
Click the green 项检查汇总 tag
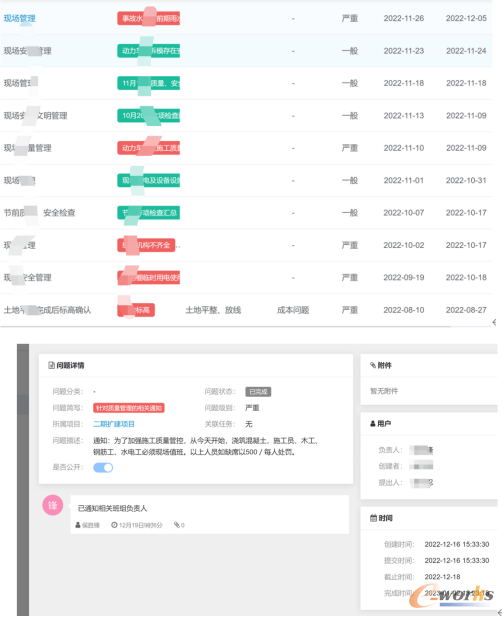149,213
